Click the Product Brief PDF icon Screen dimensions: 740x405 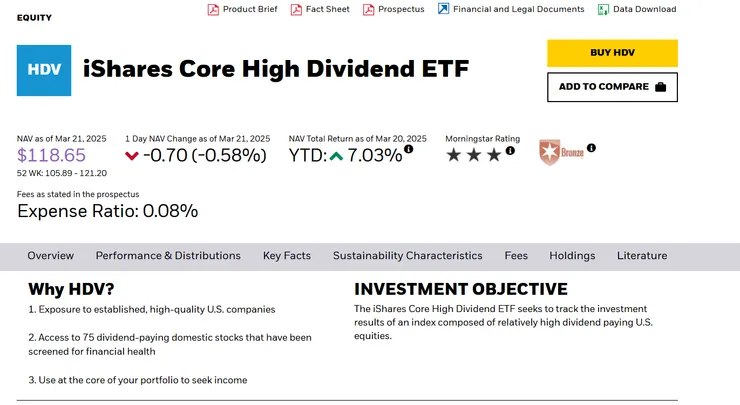(213, 10)
